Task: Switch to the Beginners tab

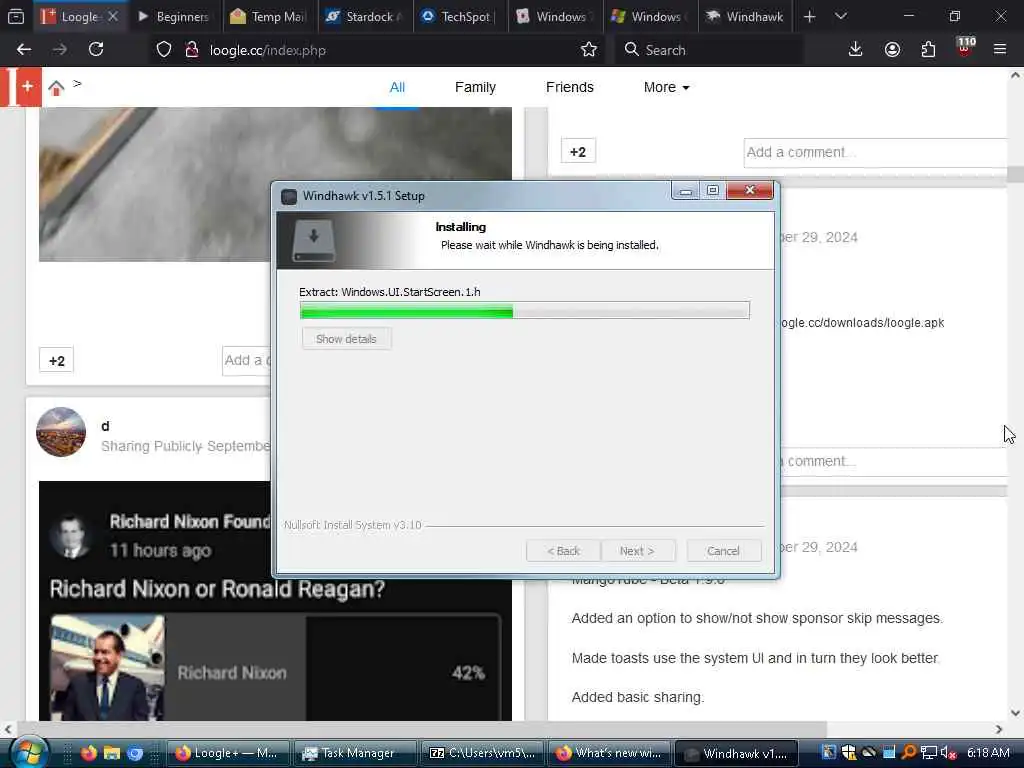Action: tap(174, 16)
